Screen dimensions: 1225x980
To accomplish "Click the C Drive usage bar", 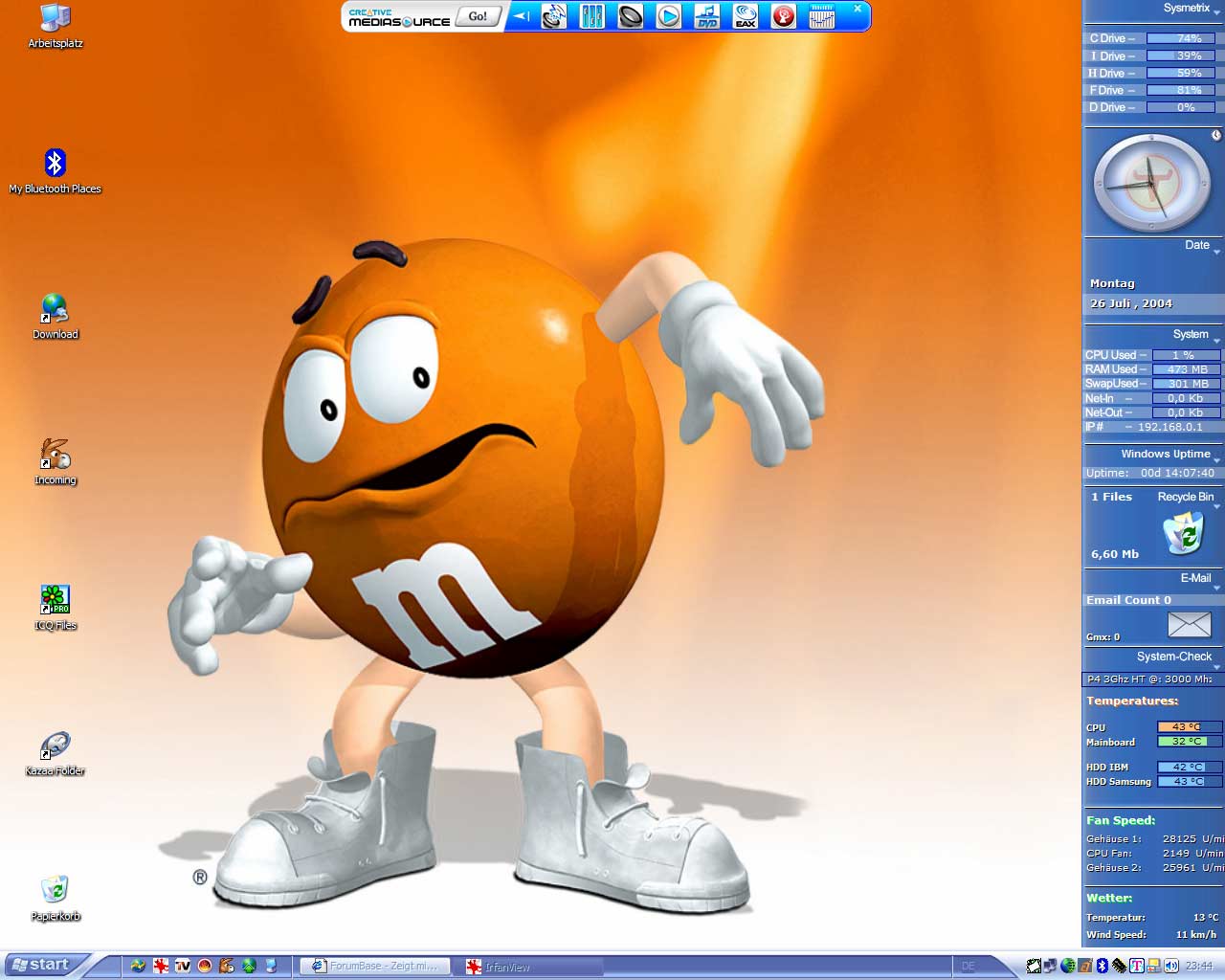I will click(1181, 38).
